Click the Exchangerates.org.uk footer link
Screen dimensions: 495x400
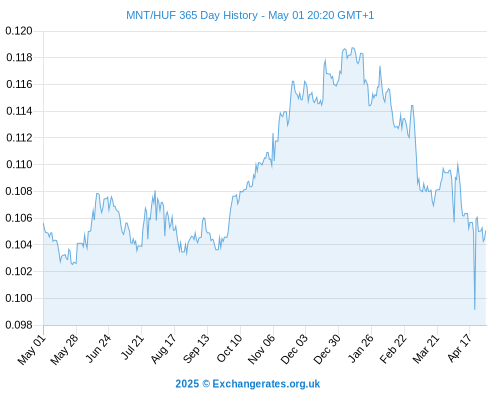click(x=266, y=384)
